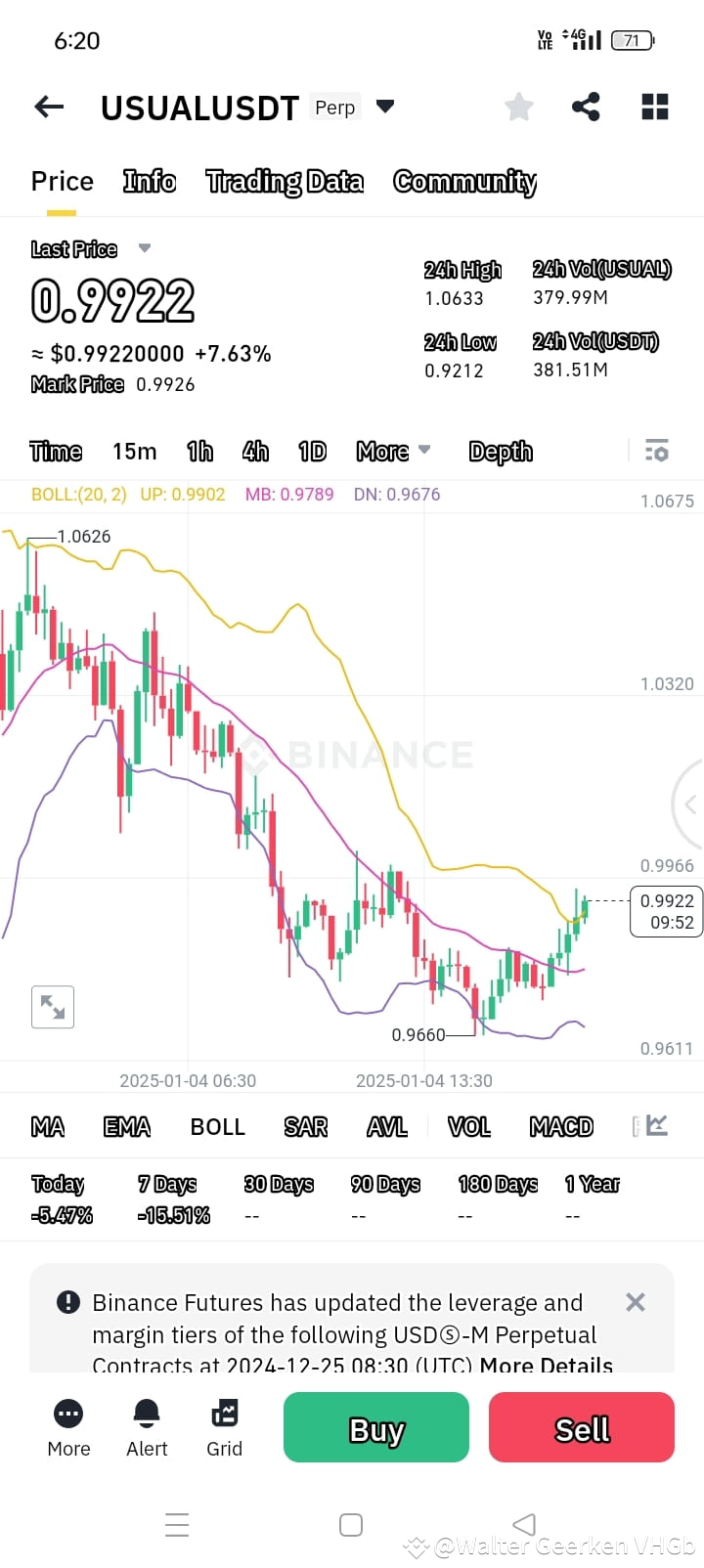The height and width of the screenshot is (1568, 704).
Task: Tap the 0.9660 low marker on chart
Action: pyautogui.click(x=418, y=1034)
